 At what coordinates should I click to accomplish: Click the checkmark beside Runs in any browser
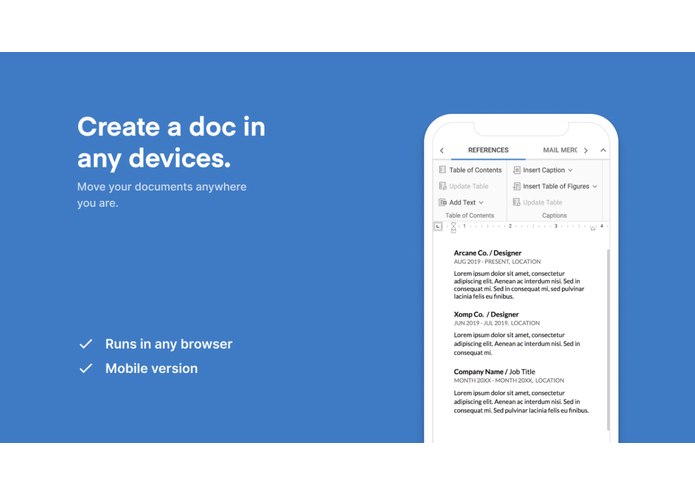click(x=86, y=344)
